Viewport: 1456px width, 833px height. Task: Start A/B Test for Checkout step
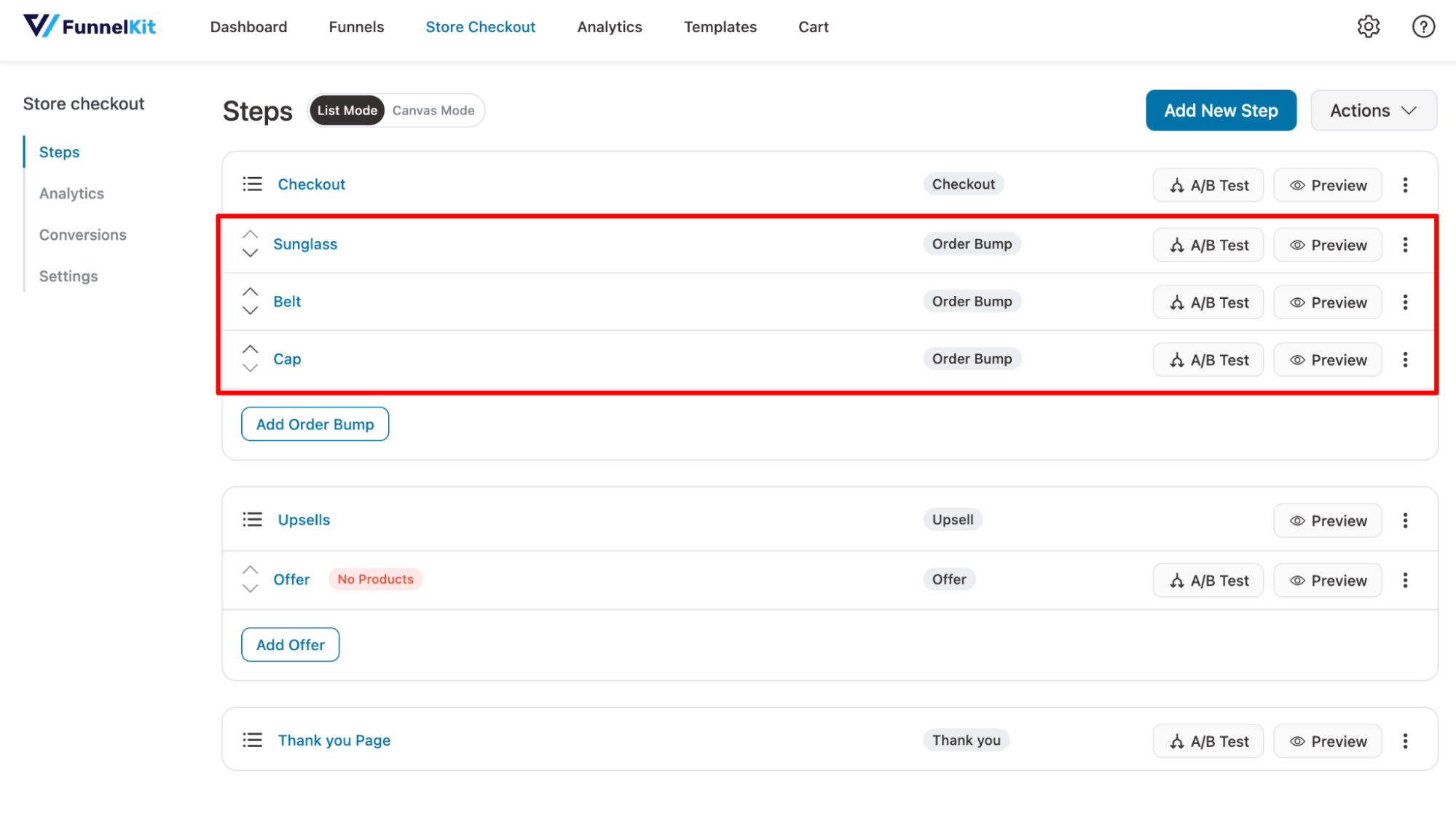tap(1208, 185)
